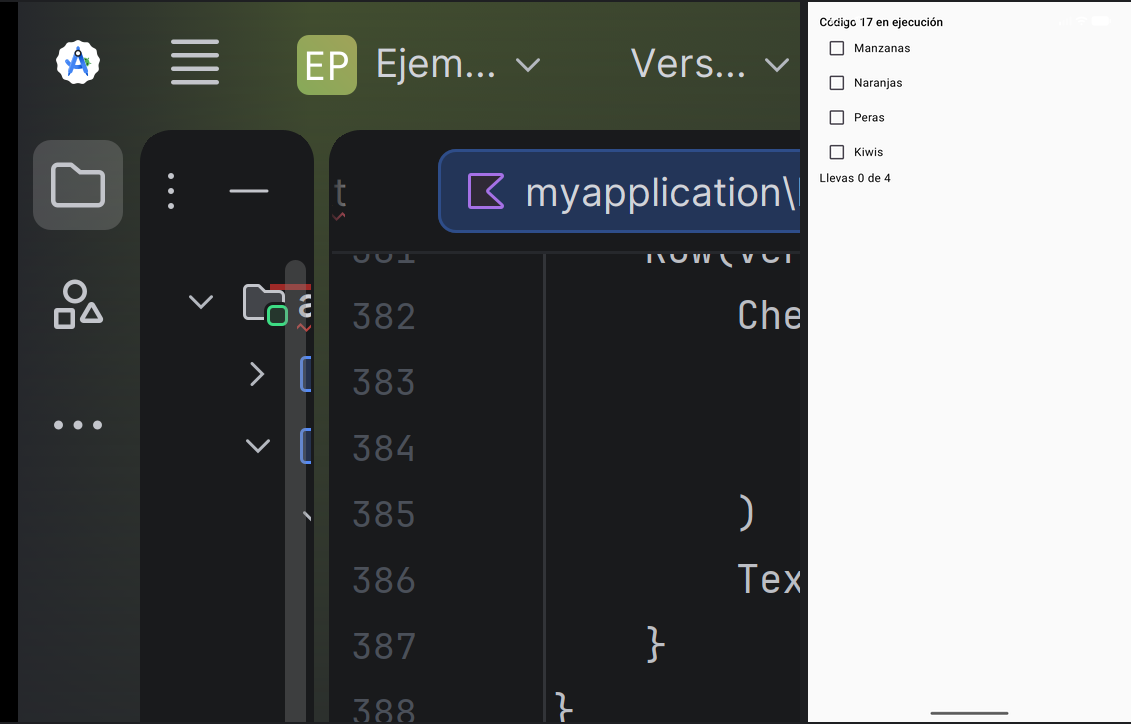Select the app module folder icon
This screenshot has width=1131, height=724.
click(x=265, y=304)
